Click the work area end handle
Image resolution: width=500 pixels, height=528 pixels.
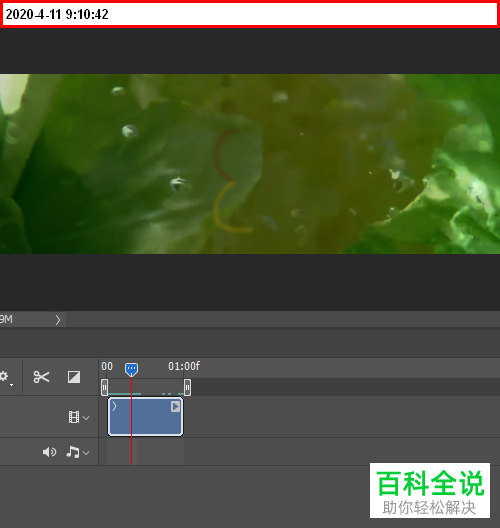(187, 387)
